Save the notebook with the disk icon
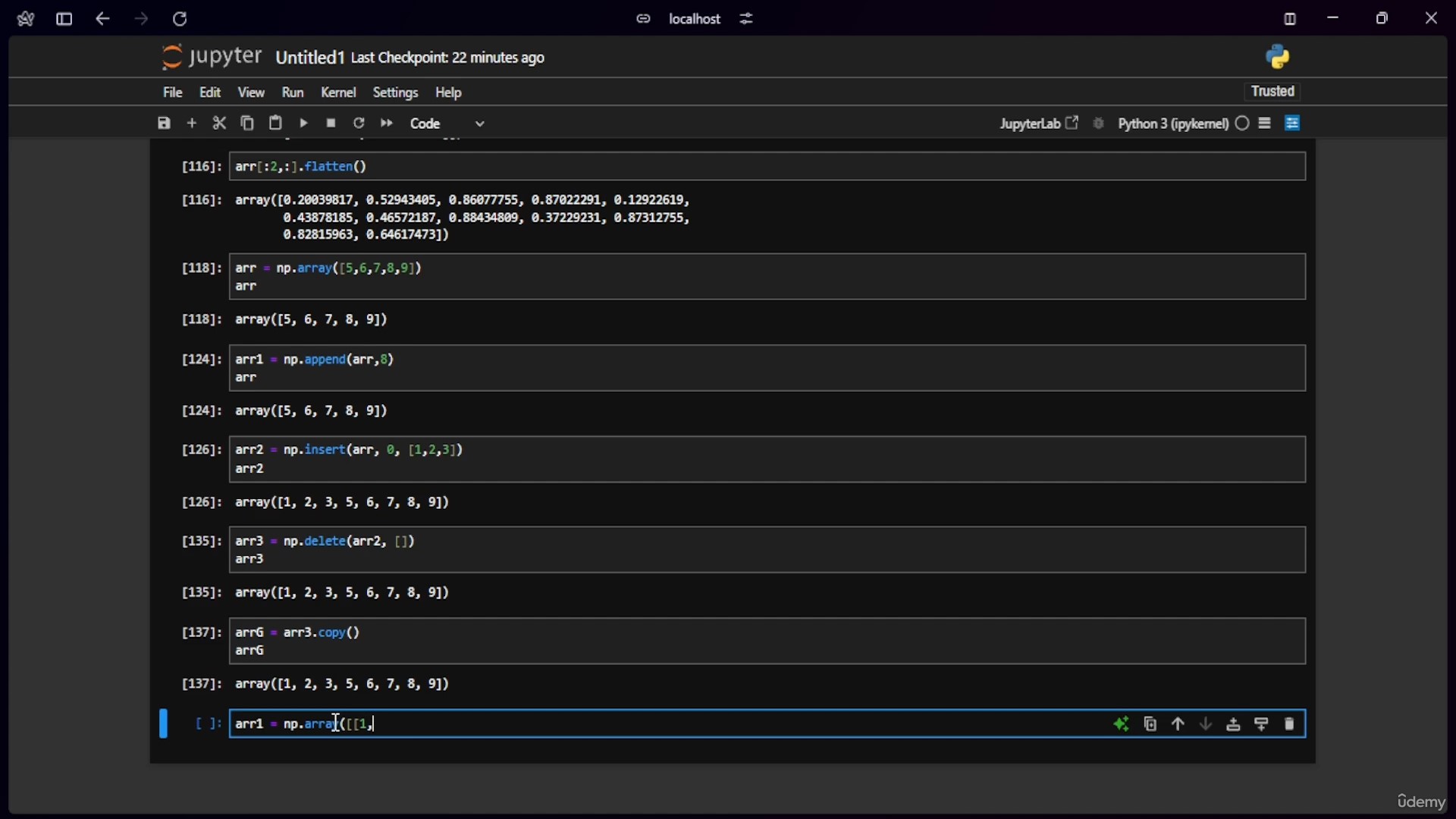Viewport: 1456px width, 819px height. click(x=164, y=123)
